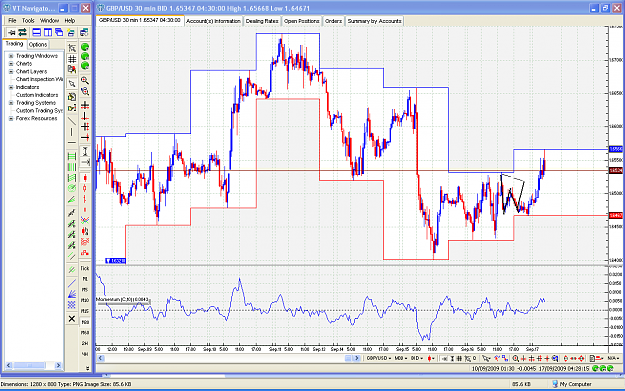Click the Navigator panel horizontal scrollbar

tap(33, 365)
